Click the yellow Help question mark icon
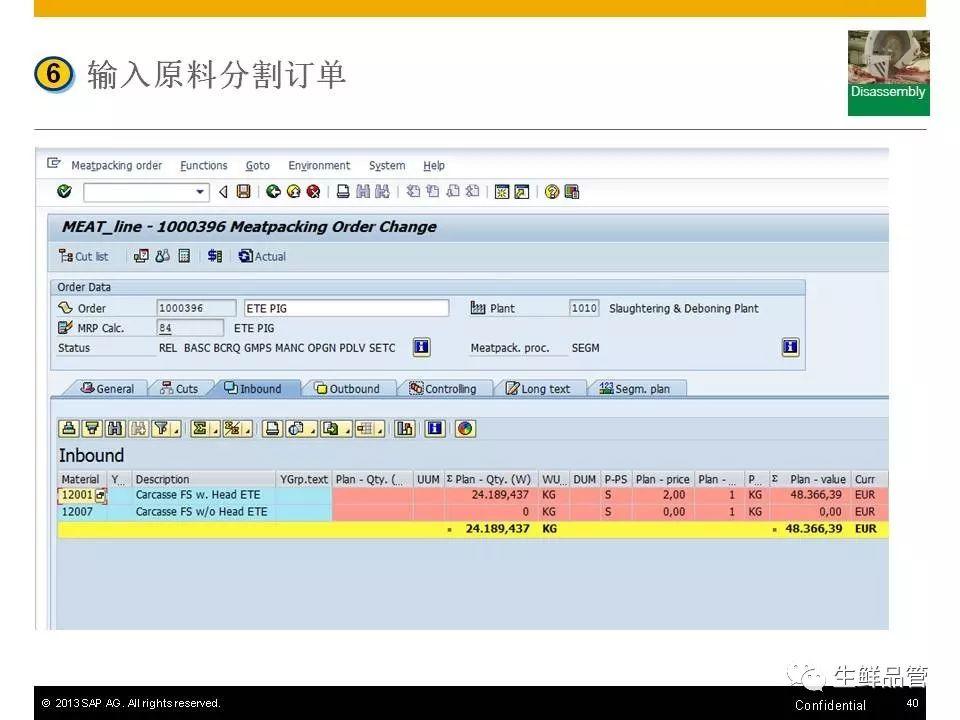Viewport: 960px width, 720px height. click(x=551, y=192)
